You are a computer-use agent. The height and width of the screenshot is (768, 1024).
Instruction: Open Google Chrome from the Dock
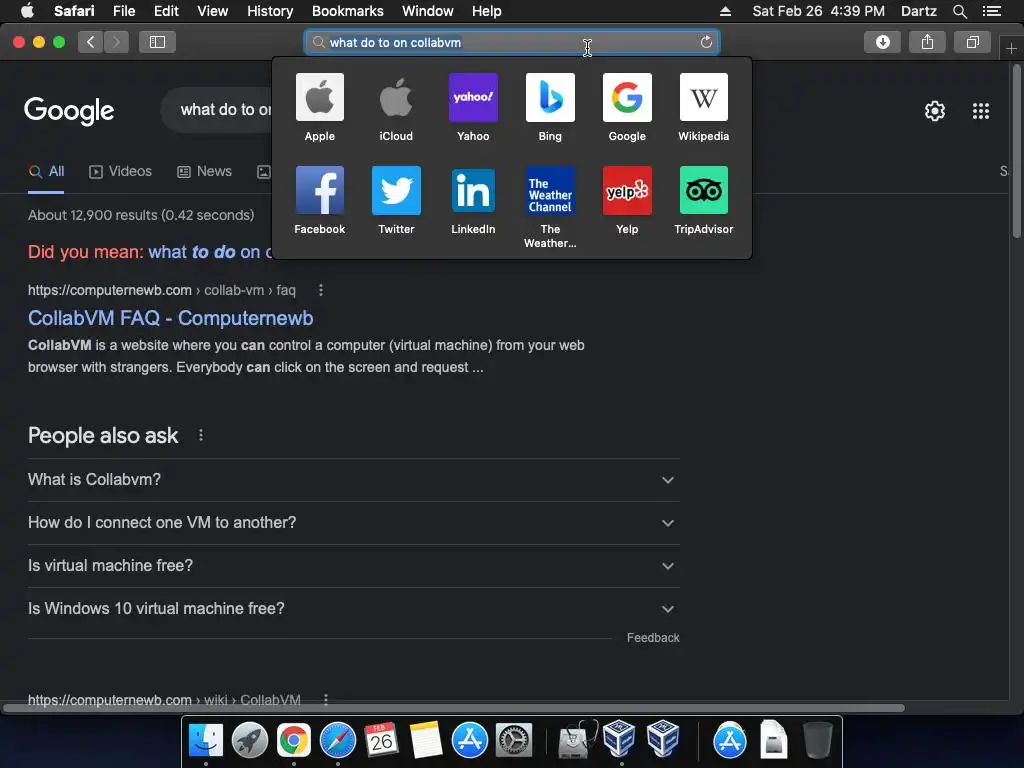tap(293, 740)
